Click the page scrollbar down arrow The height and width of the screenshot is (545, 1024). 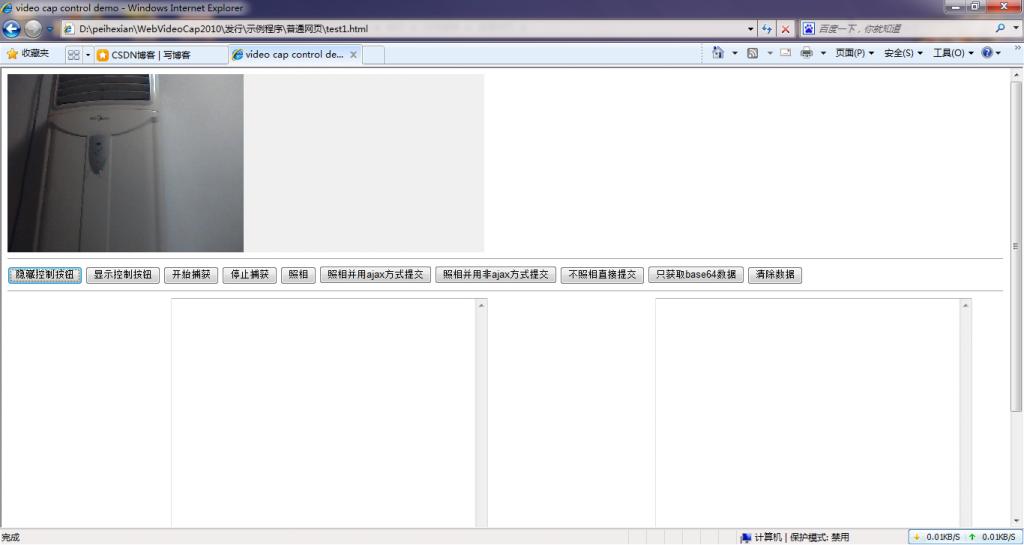click(x=1016, y=521)
